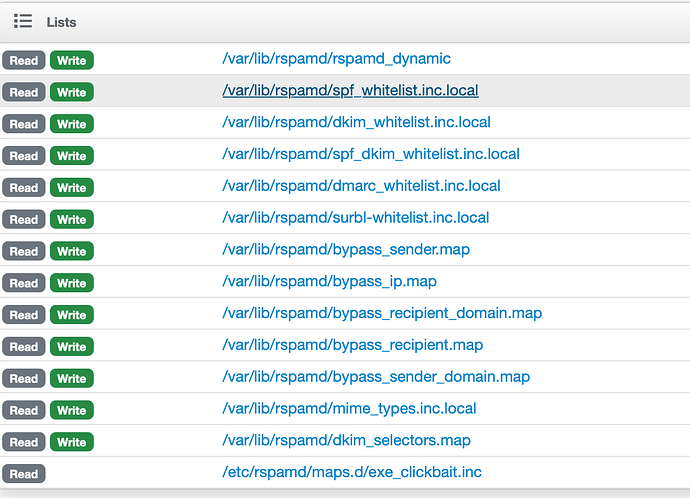The image size is (690, 498).
Task: Open dkim_whitelist.inc.local map link
Action: coord(356,123)
